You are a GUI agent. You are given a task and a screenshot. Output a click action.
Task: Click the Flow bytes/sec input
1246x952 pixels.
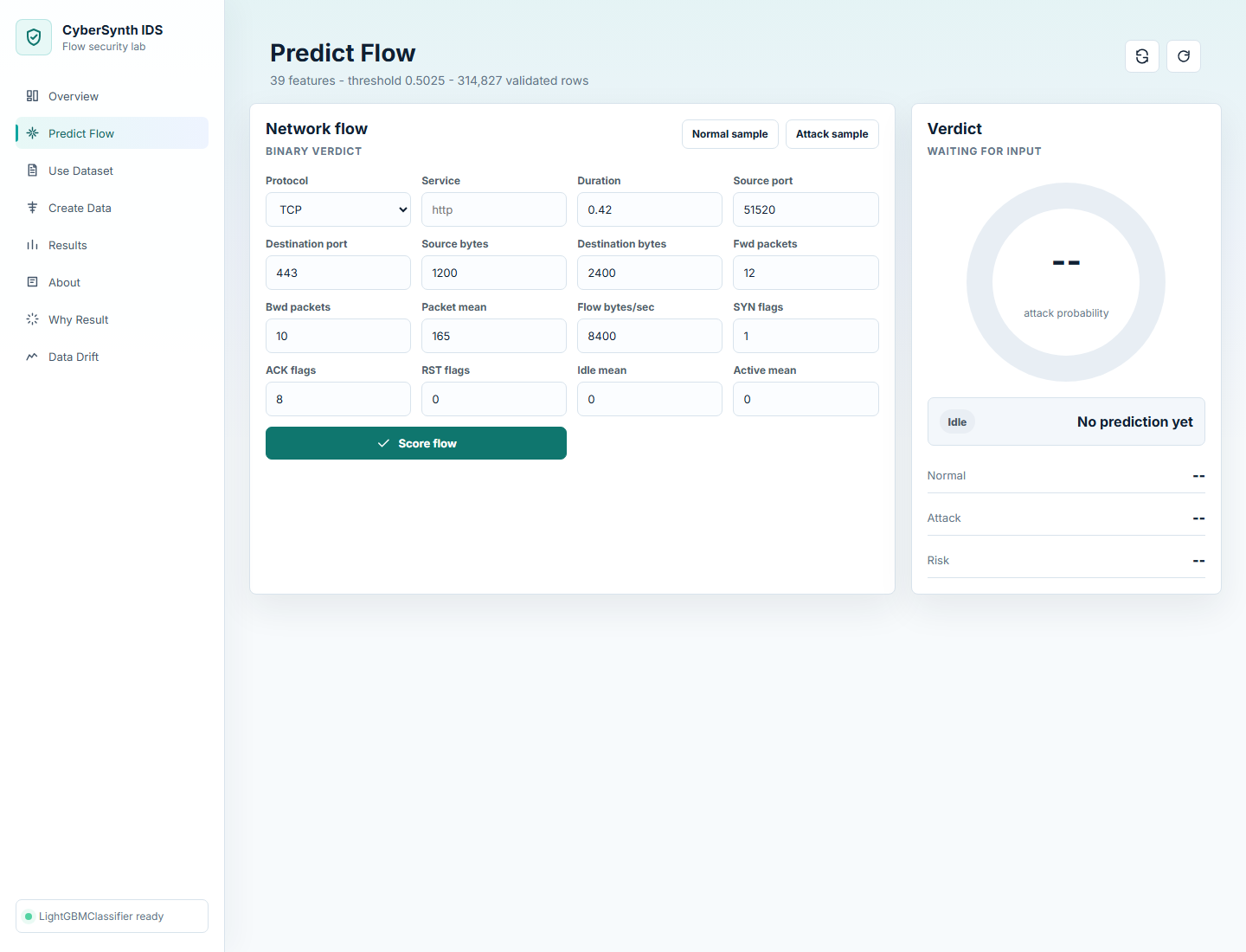(x=650, y=336)
